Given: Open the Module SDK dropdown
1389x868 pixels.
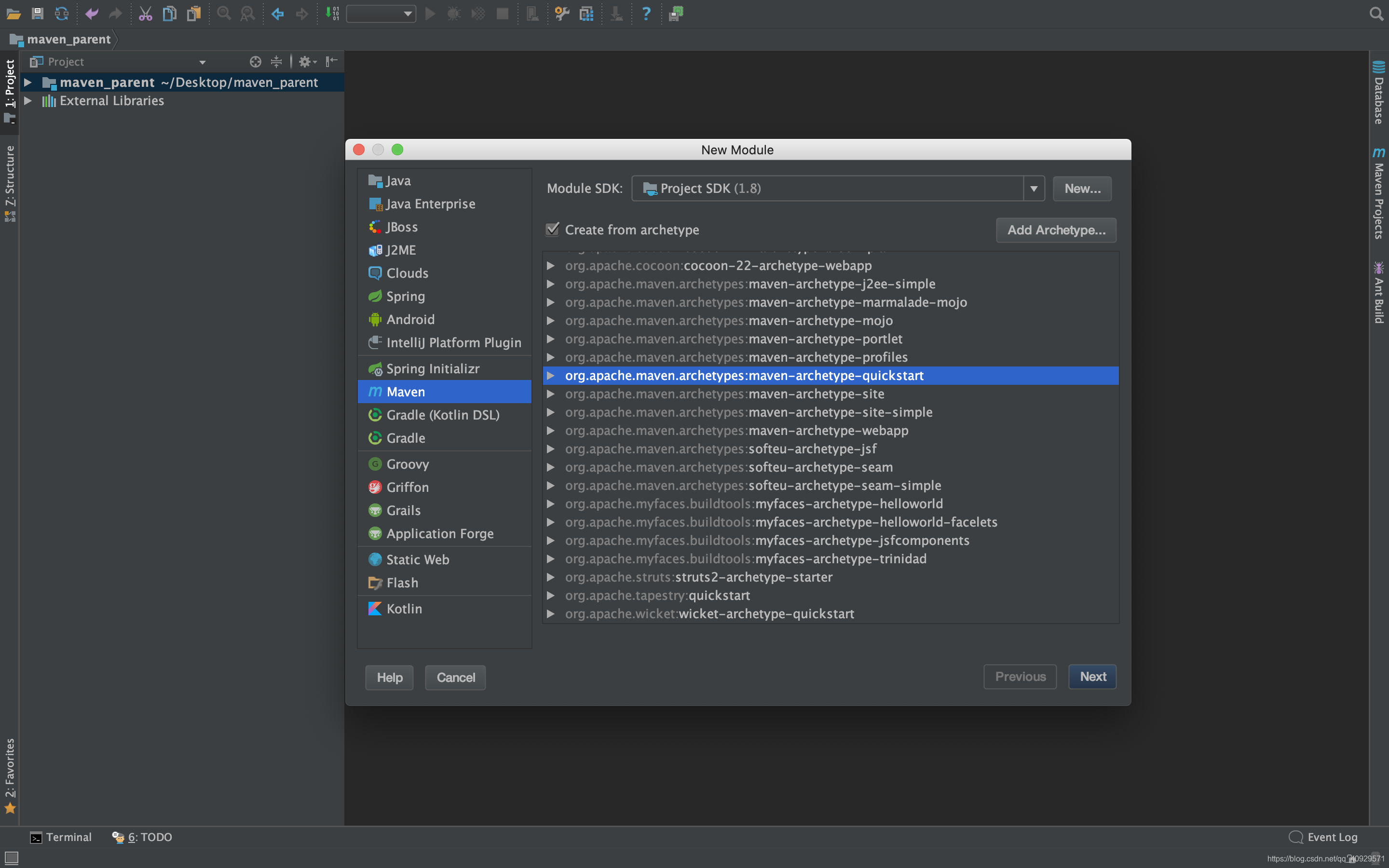Looking at the screenshot, I should tap(1033, 188).
